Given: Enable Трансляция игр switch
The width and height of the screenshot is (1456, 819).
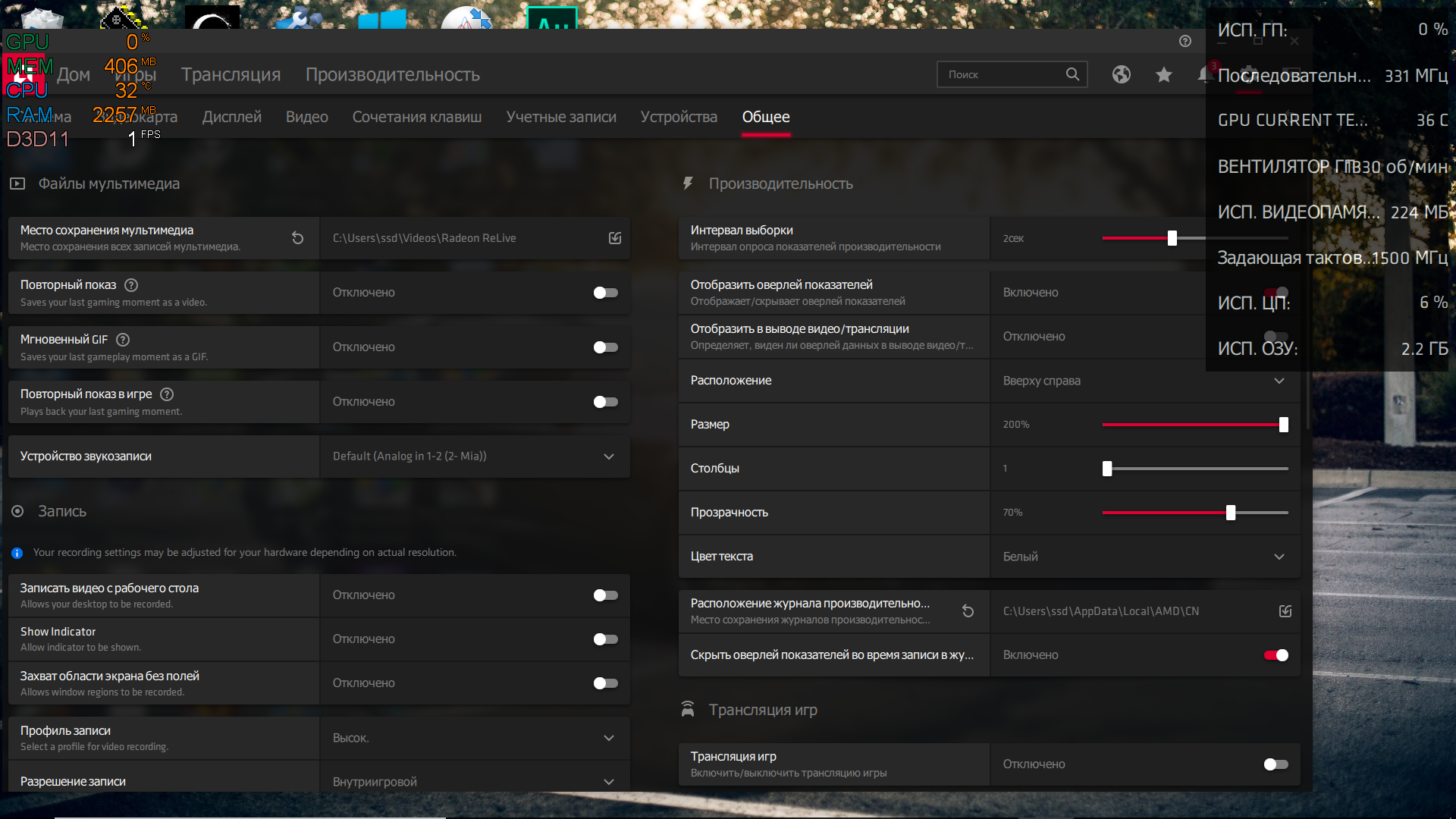Looking at the screenshot, I should click(x=1276, y=764).
